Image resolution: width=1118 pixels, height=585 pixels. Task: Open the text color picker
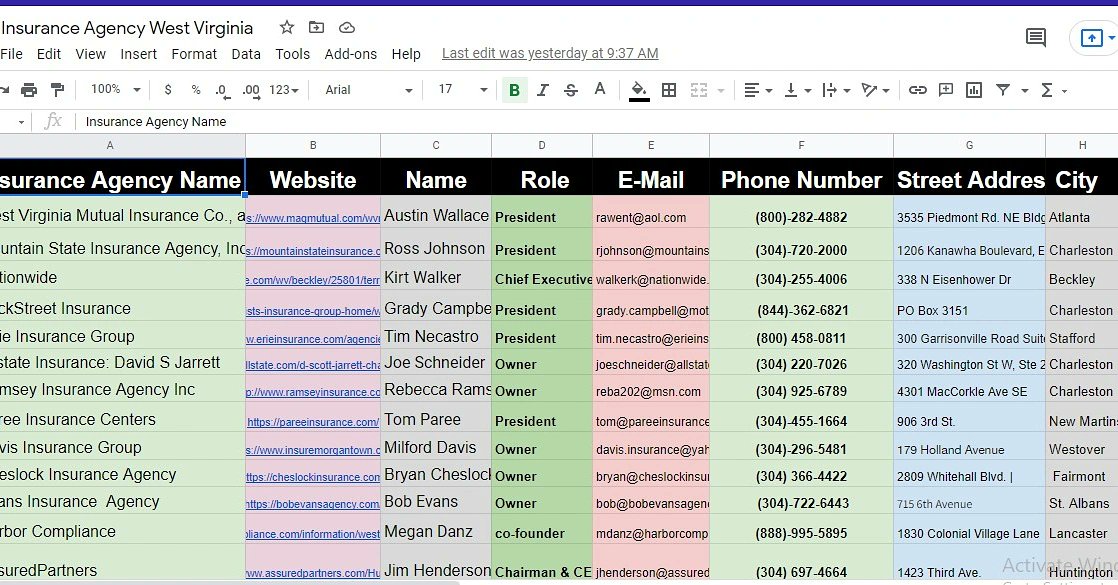coord(600,89)
